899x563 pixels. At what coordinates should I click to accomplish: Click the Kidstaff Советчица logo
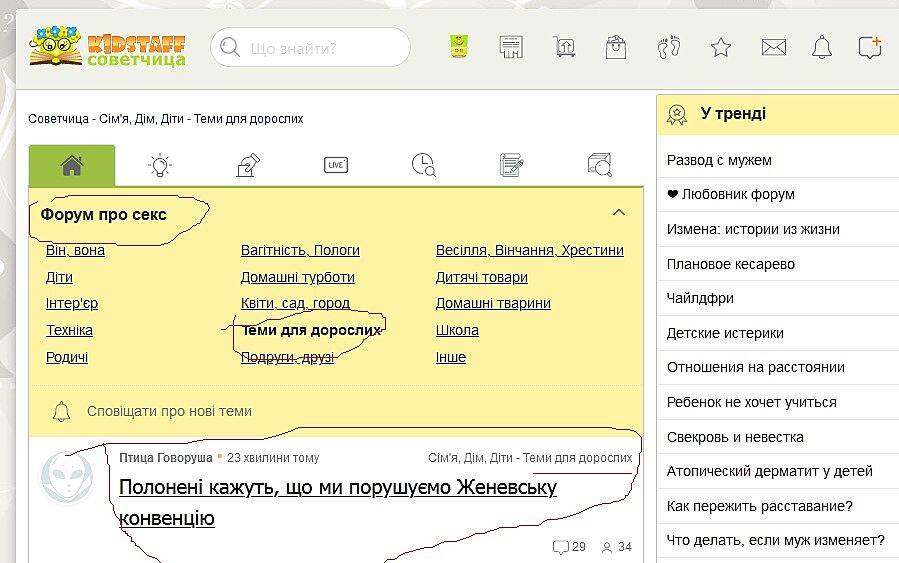tap(107, 47)
